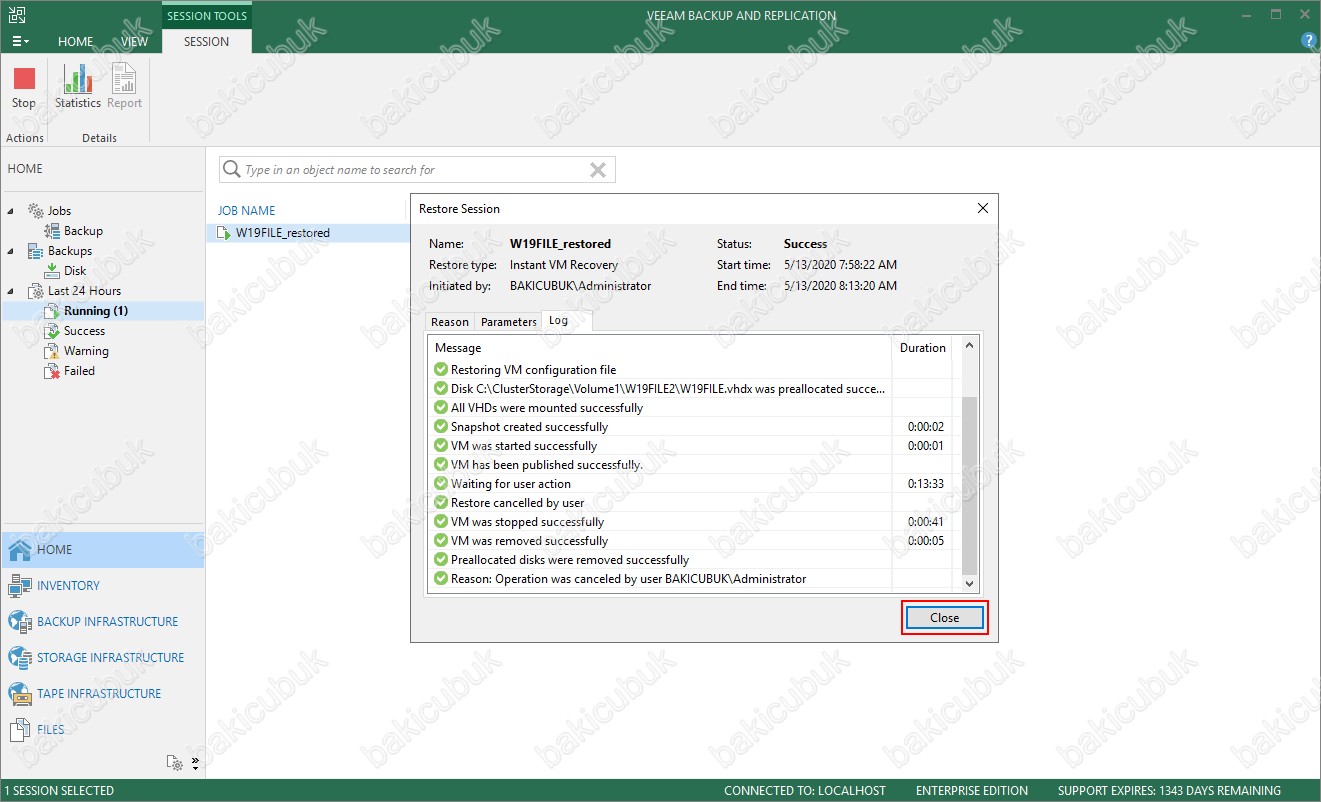Screen dimensions: 1321x802
Task: Open the INVENTORY navigation pane
Action: click(102, 586)
